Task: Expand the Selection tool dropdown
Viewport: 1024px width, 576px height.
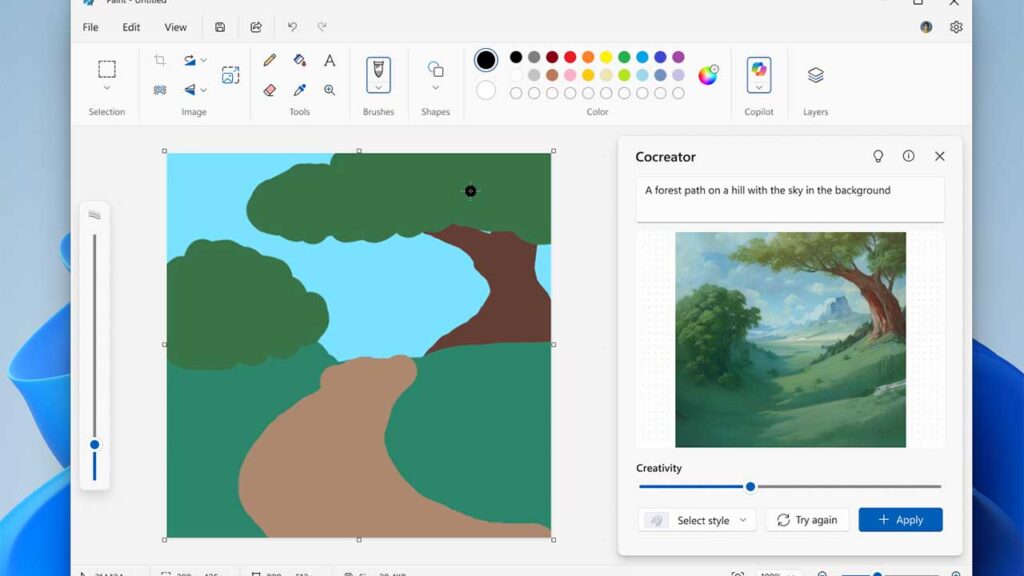Action: coord(107,88)
